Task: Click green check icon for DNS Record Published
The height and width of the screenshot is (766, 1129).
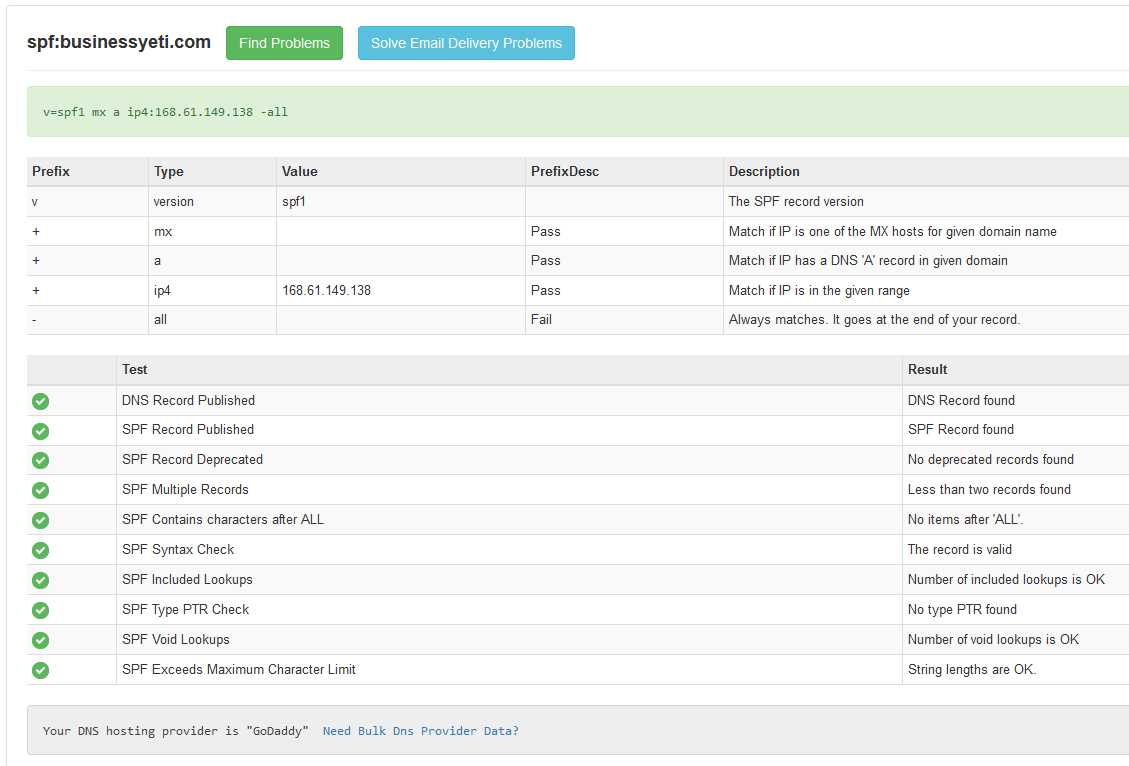Action: pos(40,401)
